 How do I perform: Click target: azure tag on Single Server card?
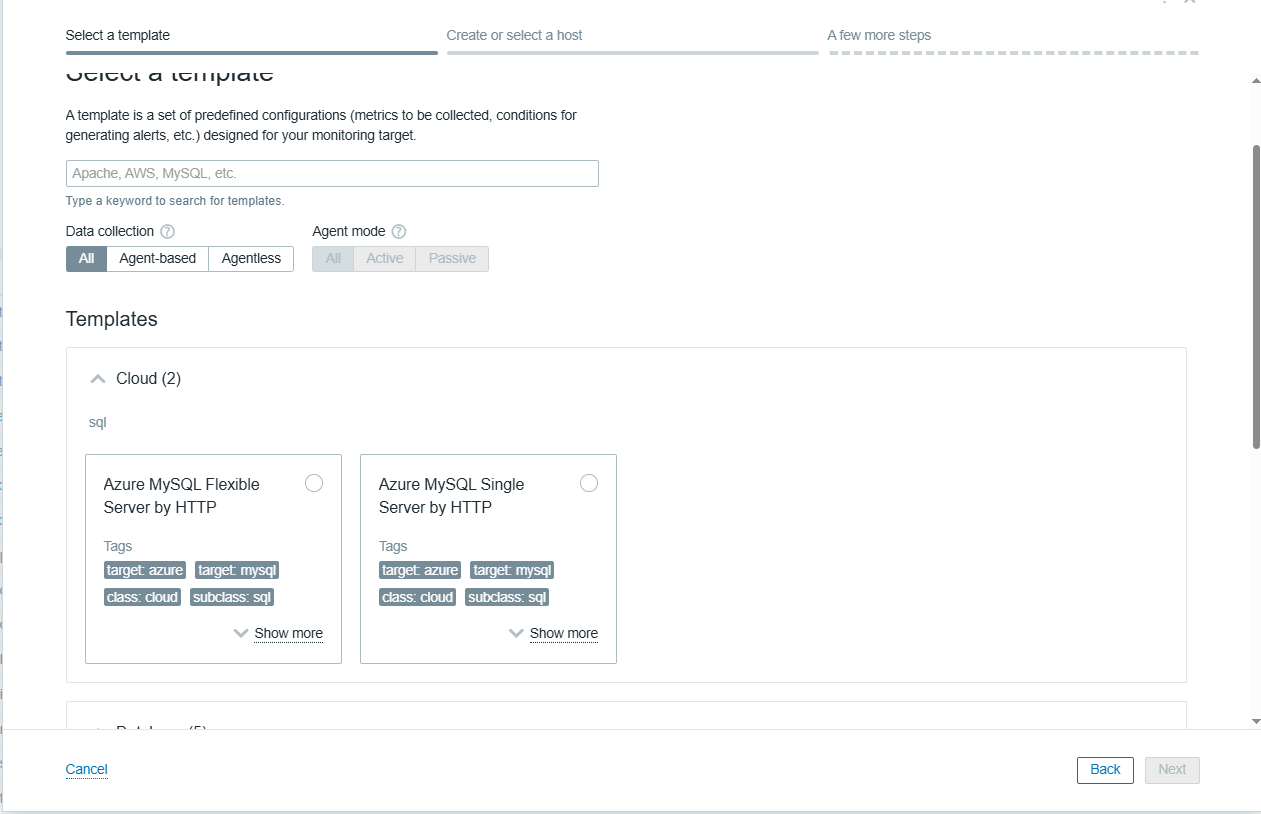click(421, 571)
